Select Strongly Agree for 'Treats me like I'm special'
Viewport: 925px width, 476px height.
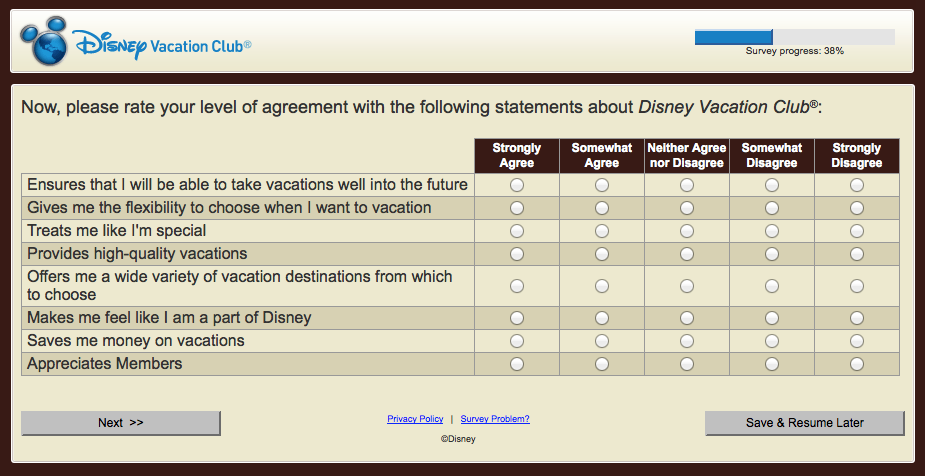pyautogui.click(x=517, y=231)
